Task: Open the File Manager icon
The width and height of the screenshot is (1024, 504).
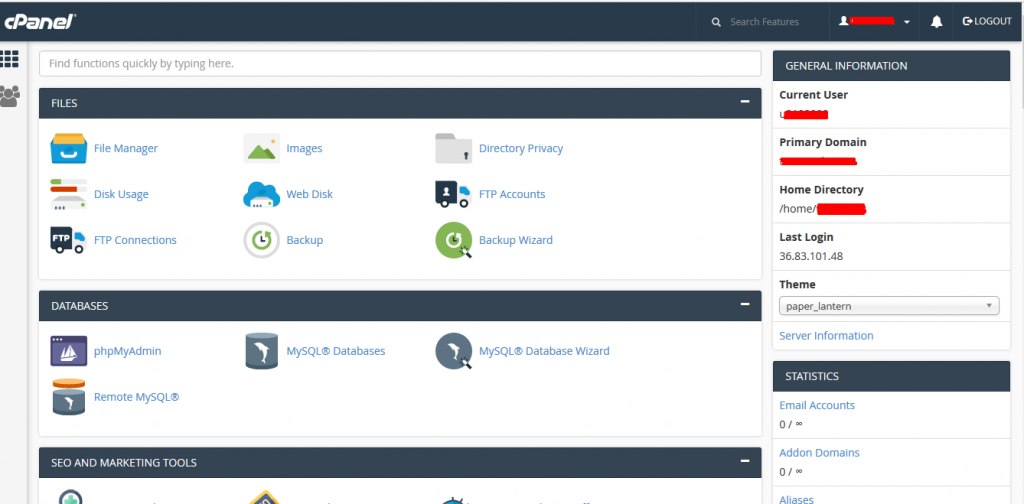Action: click(69, 148)
